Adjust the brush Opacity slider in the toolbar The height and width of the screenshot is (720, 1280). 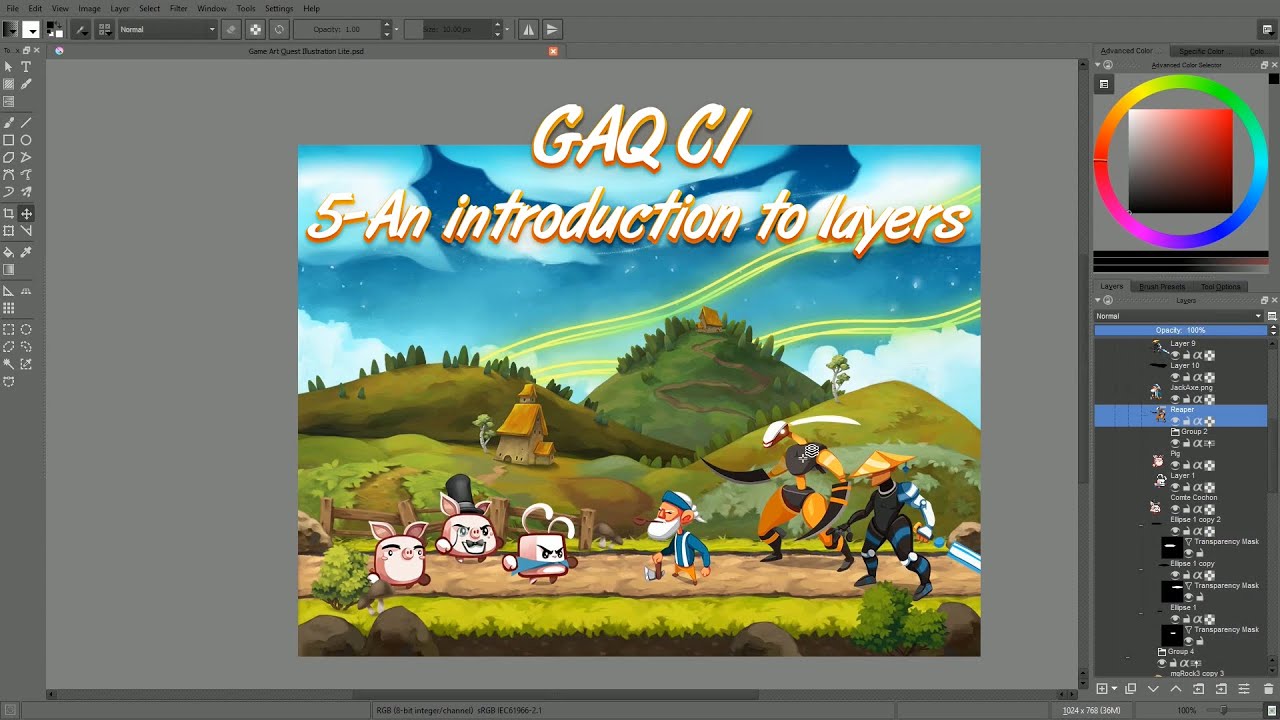[x=339, y=30]
